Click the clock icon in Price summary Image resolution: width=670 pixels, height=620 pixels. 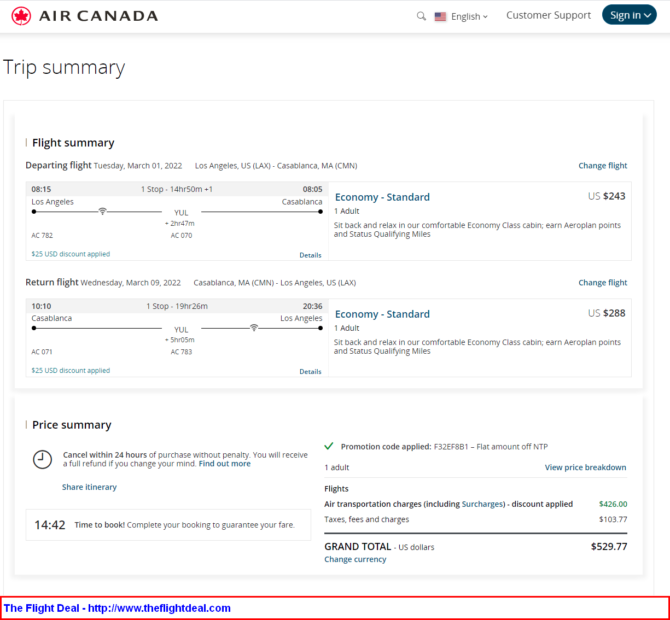42,459
